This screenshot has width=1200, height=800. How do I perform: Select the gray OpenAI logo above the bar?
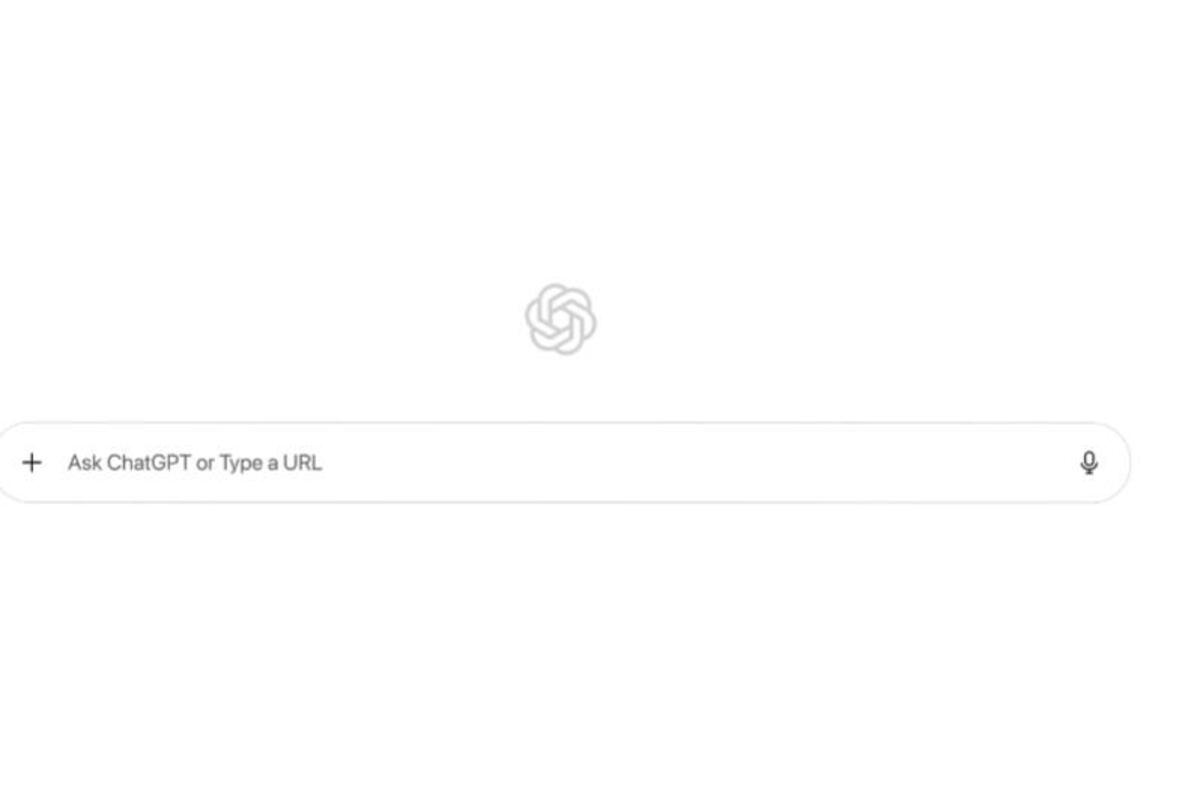tap(561, 319)
